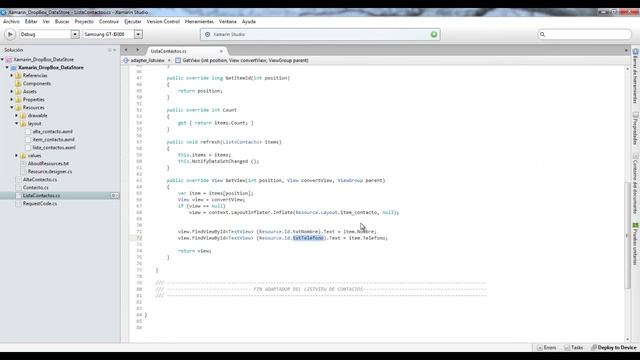Open Contacto.cs file
This screenshot has width=640, height=360.
[36, 187]
